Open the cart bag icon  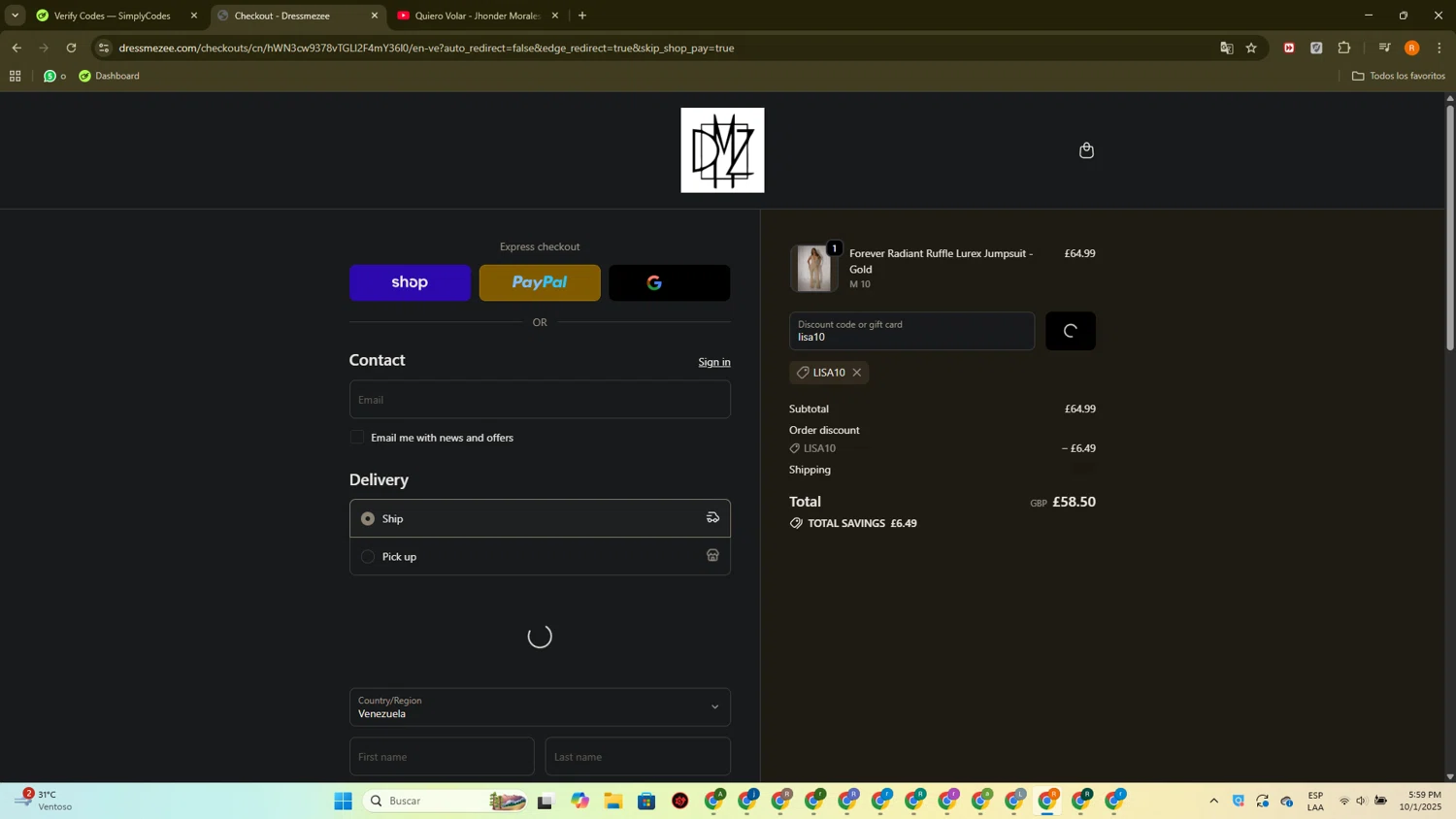[x=1086, y=150]
